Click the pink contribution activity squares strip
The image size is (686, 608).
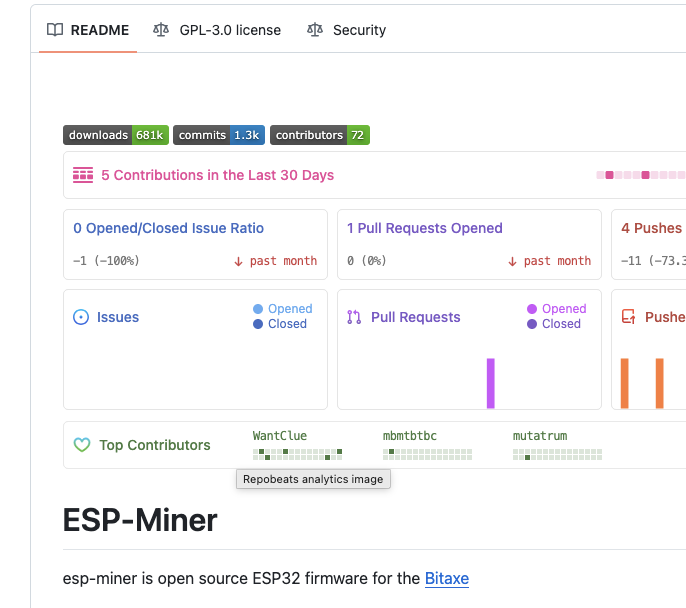point(641,175)
